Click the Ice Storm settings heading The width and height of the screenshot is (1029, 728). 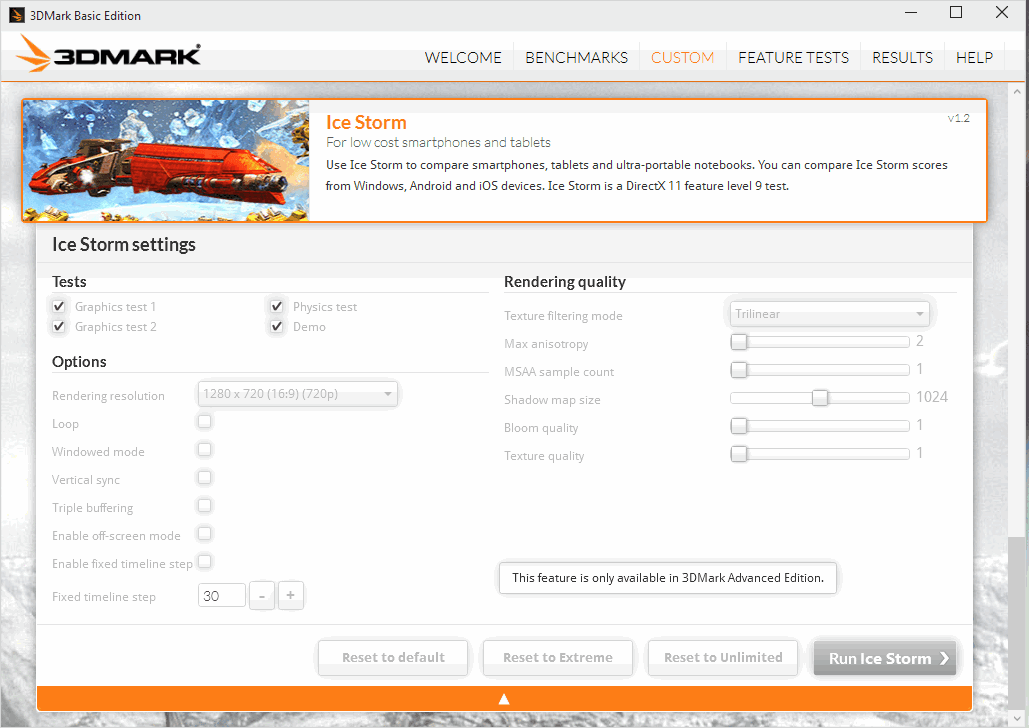point(124,244)
